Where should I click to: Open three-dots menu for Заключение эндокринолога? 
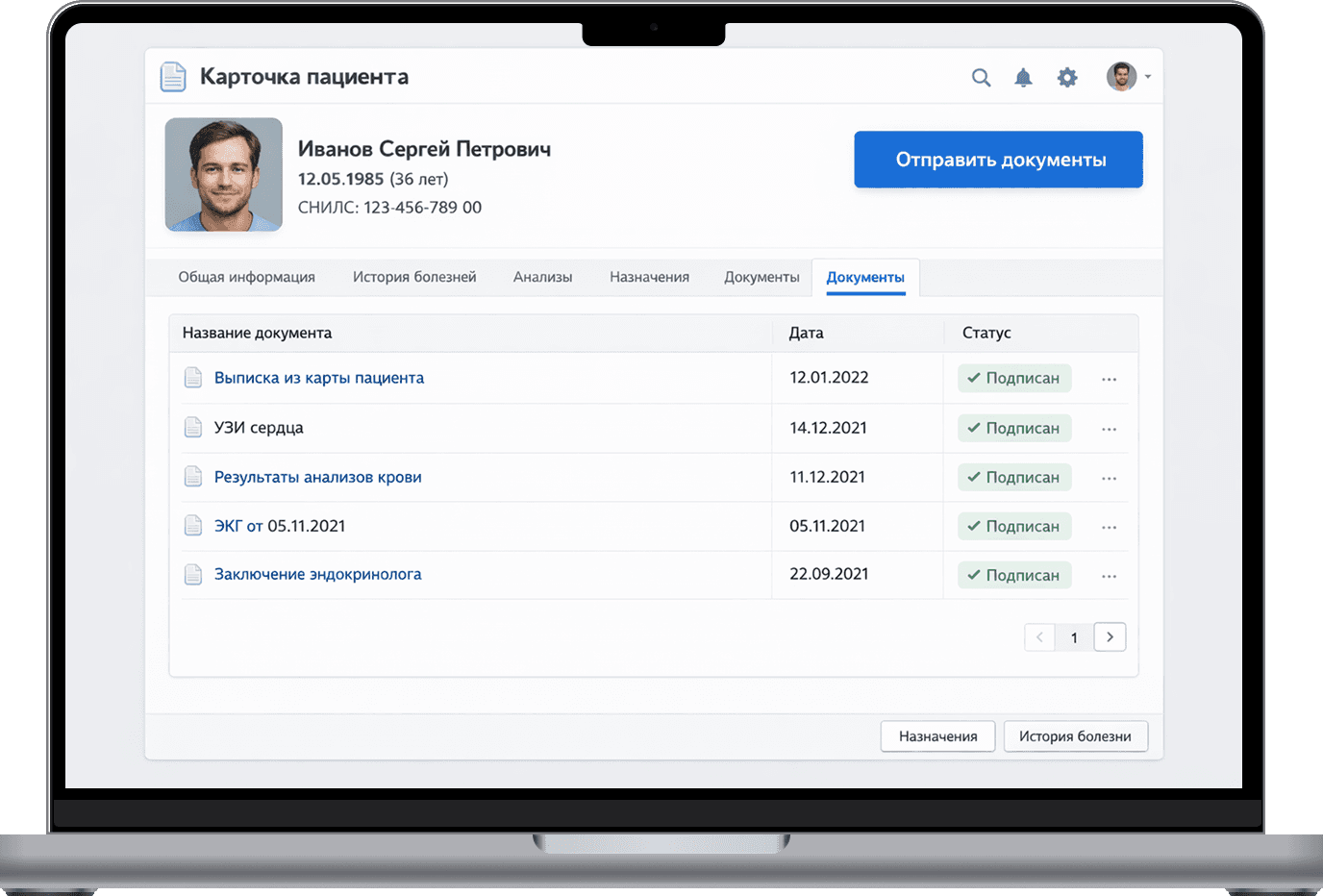[1109, 576]
